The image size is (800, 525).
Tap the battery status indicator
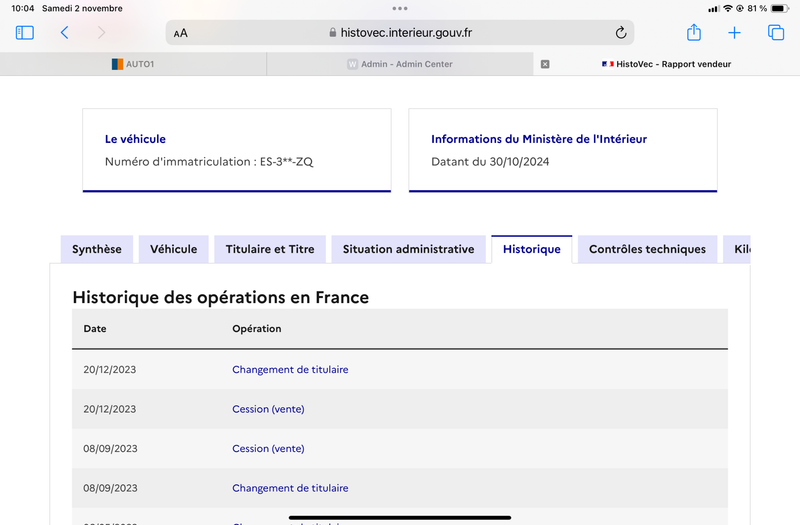pos(780,8)
